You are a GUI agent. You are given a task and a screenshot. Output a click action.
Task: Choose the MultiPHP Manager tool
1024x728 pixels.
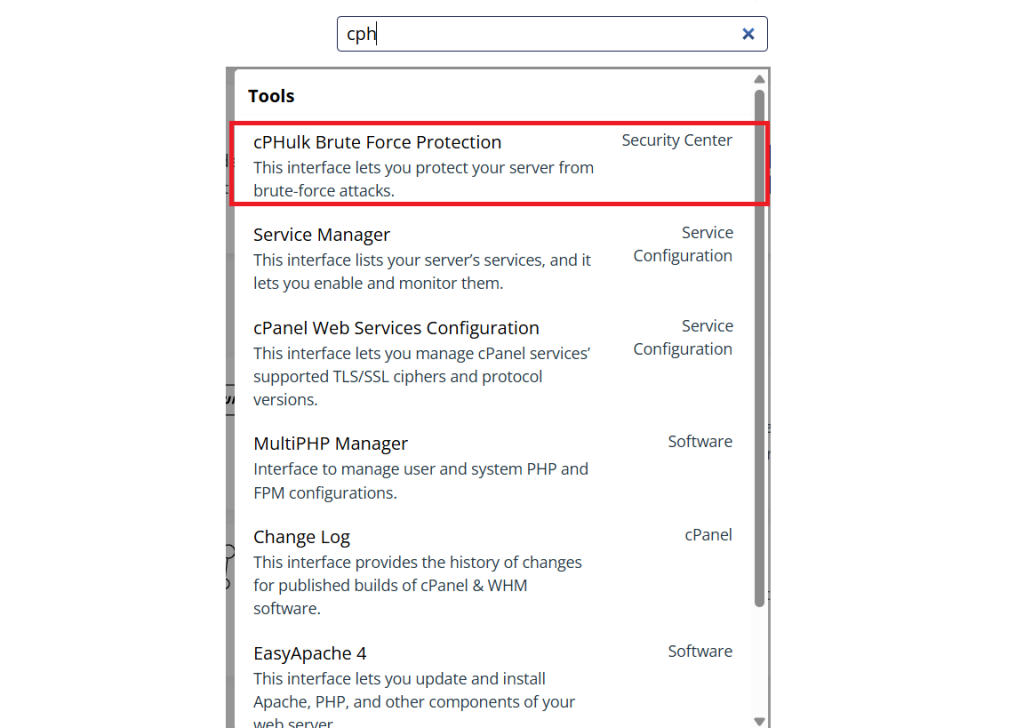coord(330,444)
